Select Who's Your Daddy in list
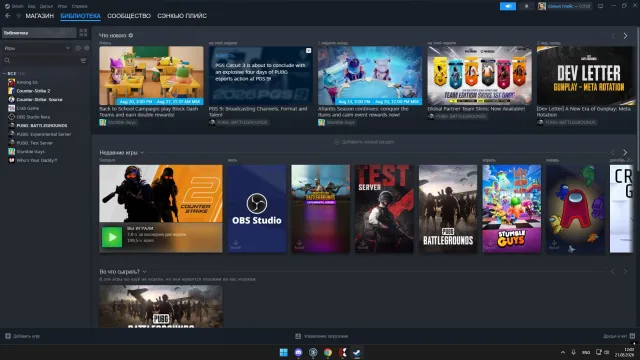640x360 pixels. pyautogui.click(x=37, y=160)
